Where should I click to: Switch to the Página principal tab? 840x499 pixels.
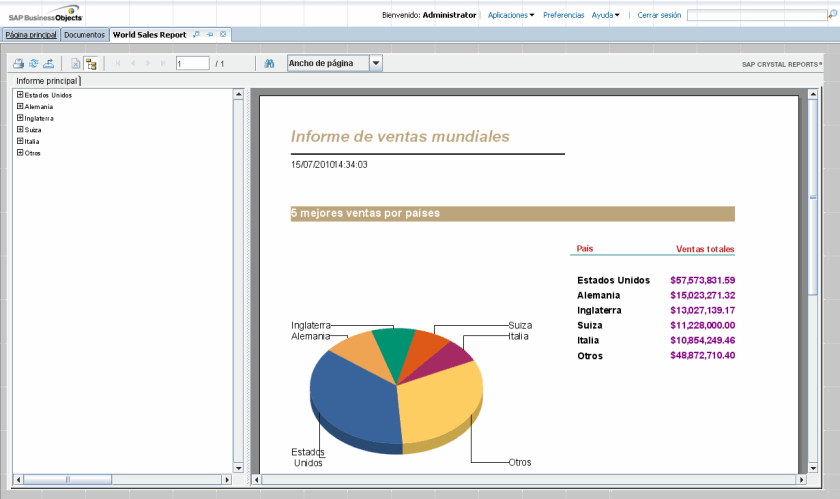(30, 34)
